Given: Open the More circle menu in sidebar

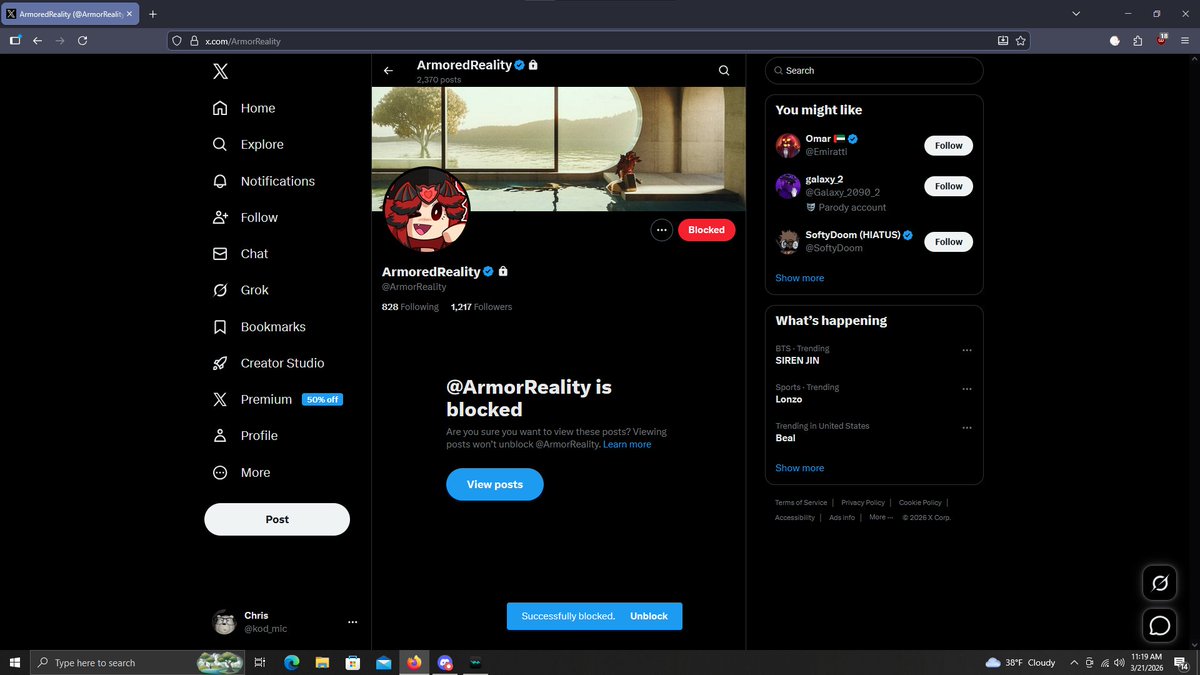Looking at the screenshot, I should (x=220, y=472).
